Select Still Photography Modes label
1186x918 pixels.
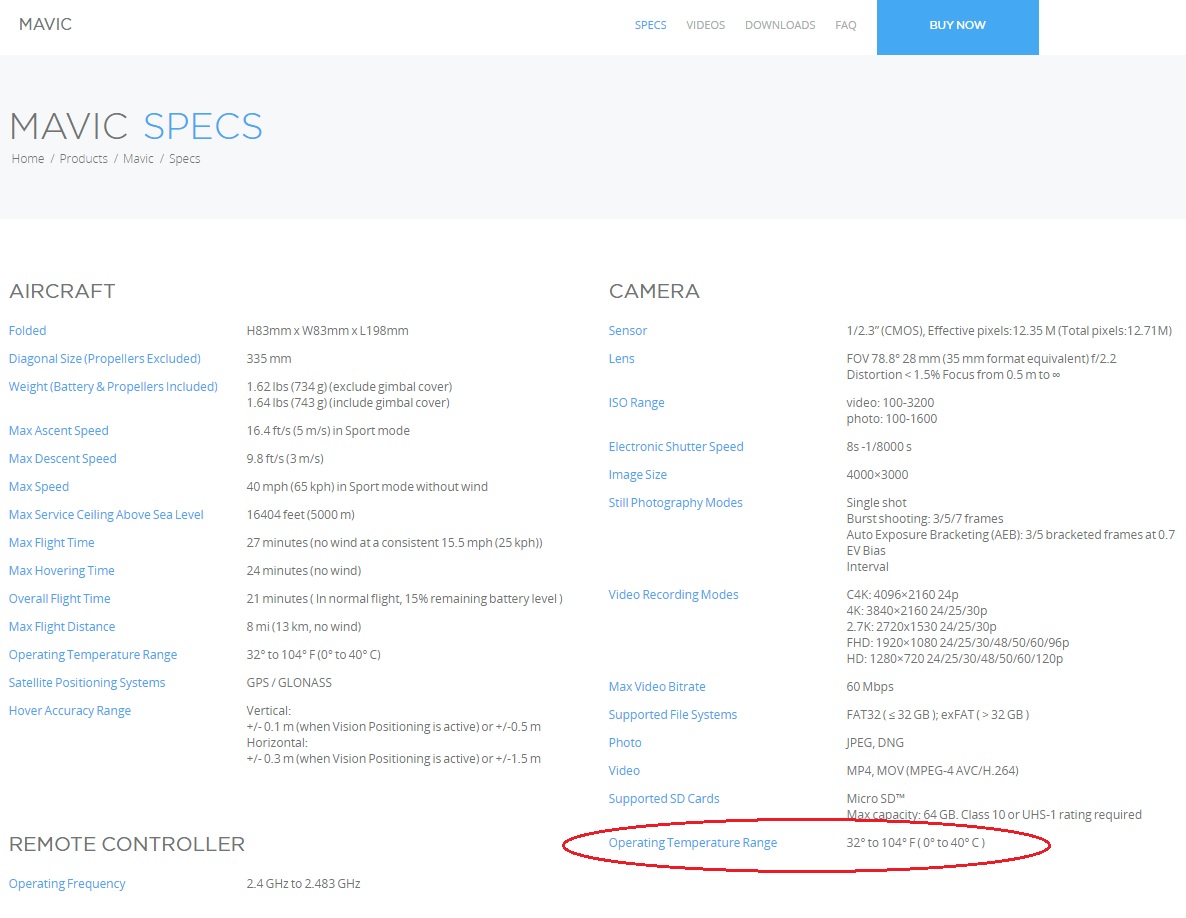(x=675, y=502)
